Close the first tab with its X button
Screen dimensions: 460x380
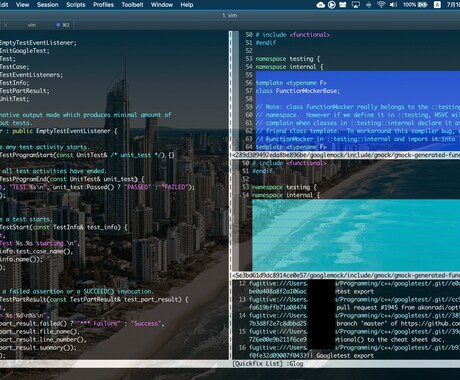click(x=5, y=25)
